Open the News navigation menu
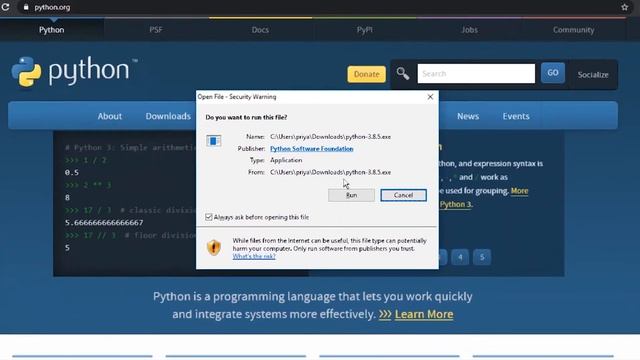 click(x=468, y=116)
